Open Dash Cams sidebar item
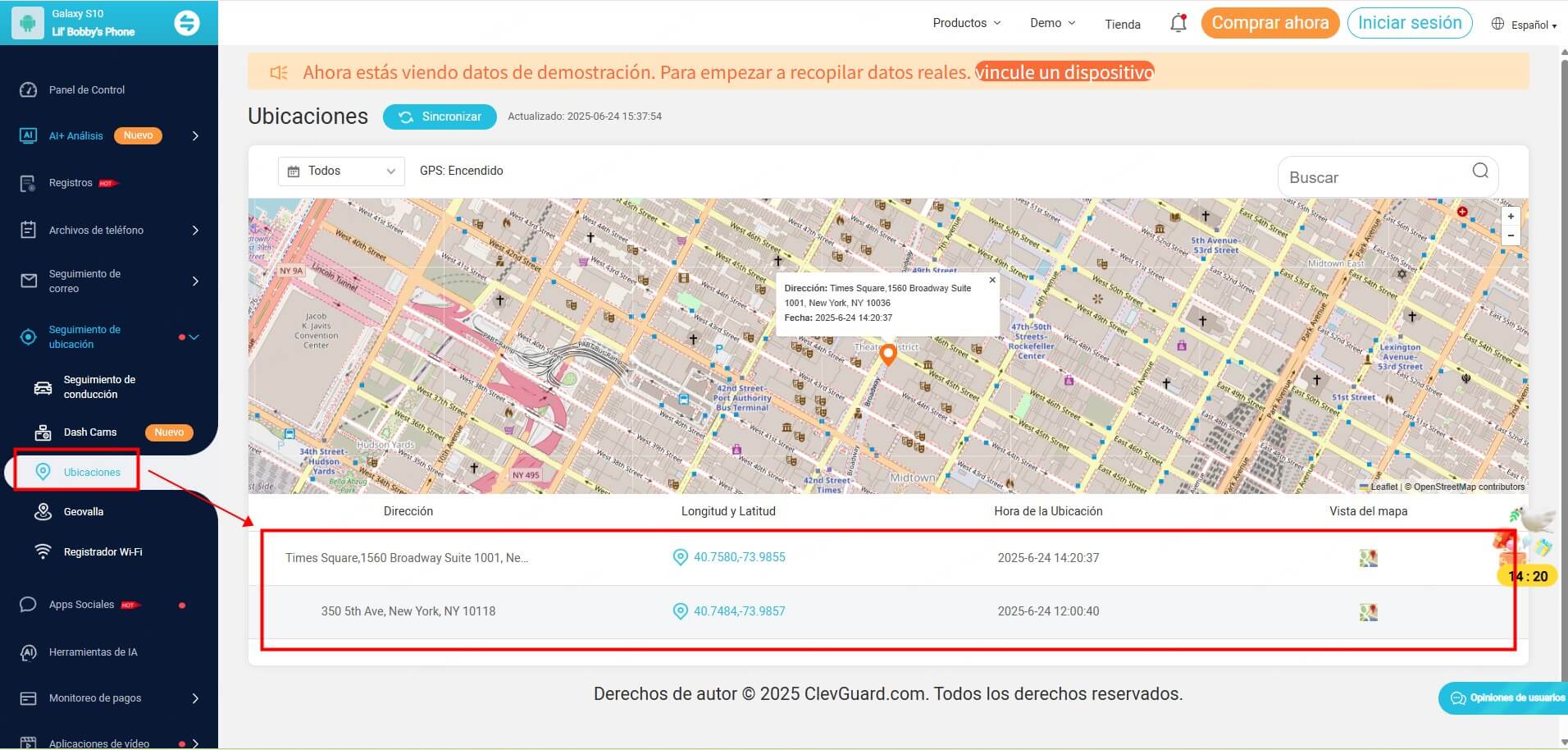 pyautogui.click(x=90, y=432)
